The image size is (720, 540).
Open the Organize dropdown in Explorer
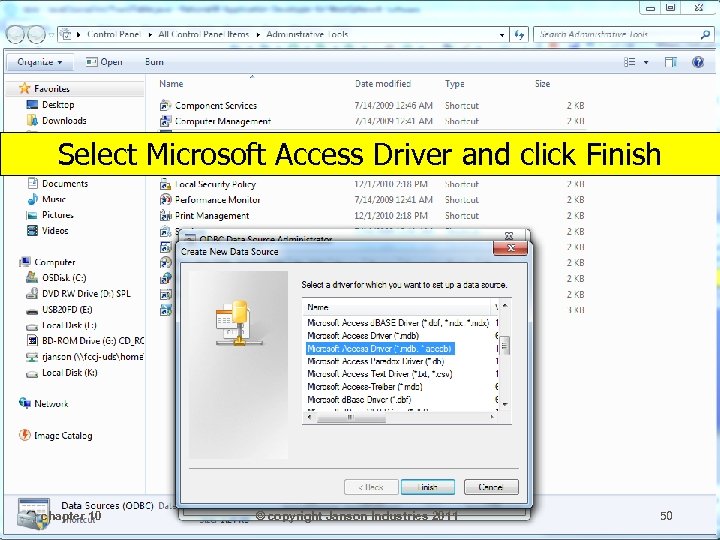click(39, 62)
